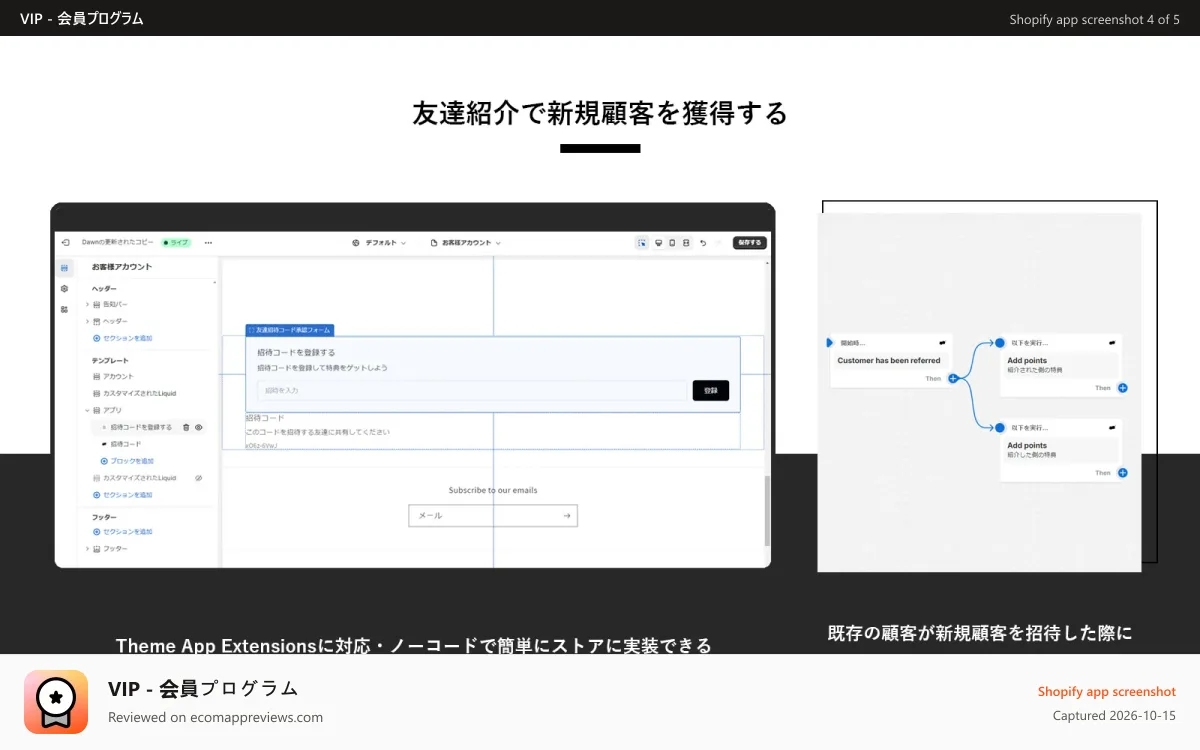The image size is (1200, 750).
Task: Open options icon on lower 以下を実行 node
Action: [x=1112, y=427]
